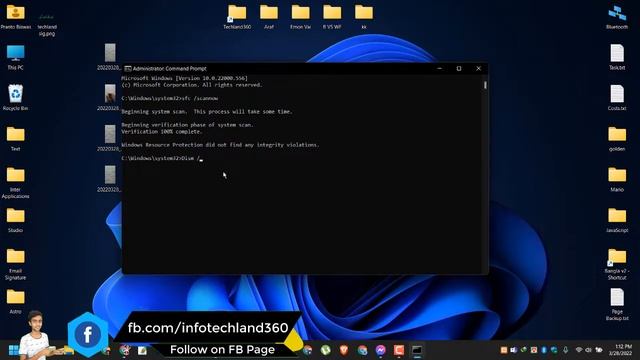Viewport: 640px width, 360px height.
Task: Open the Emon Vai folder
Action: pos(300,17)
